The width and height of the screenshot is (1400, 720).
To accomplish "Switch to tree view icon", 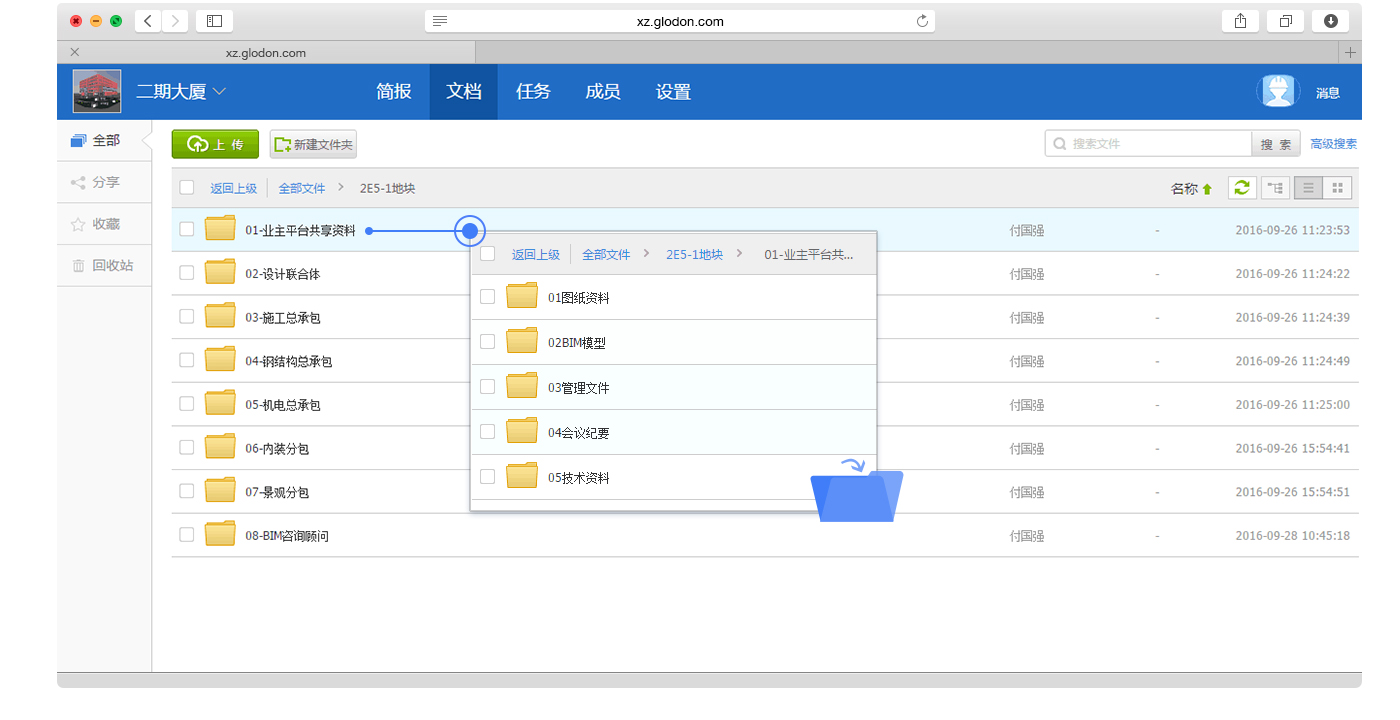I will (x=1275, y=188).
